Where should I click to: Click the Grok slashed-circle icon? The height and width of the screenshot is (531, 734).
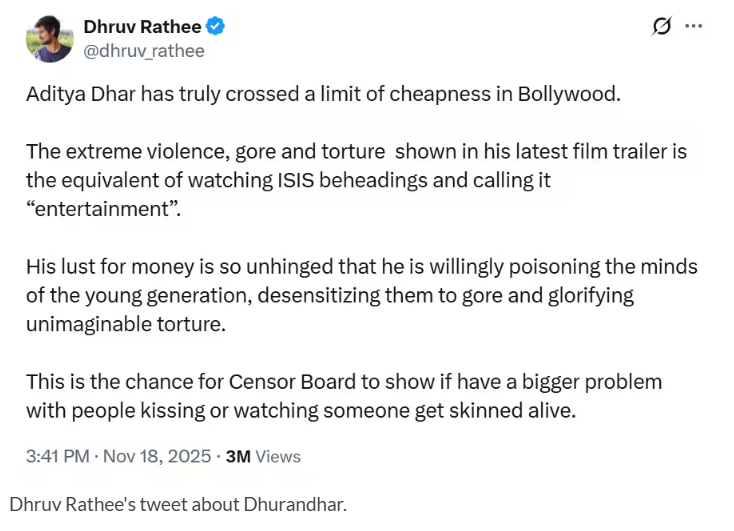(661, 27)
